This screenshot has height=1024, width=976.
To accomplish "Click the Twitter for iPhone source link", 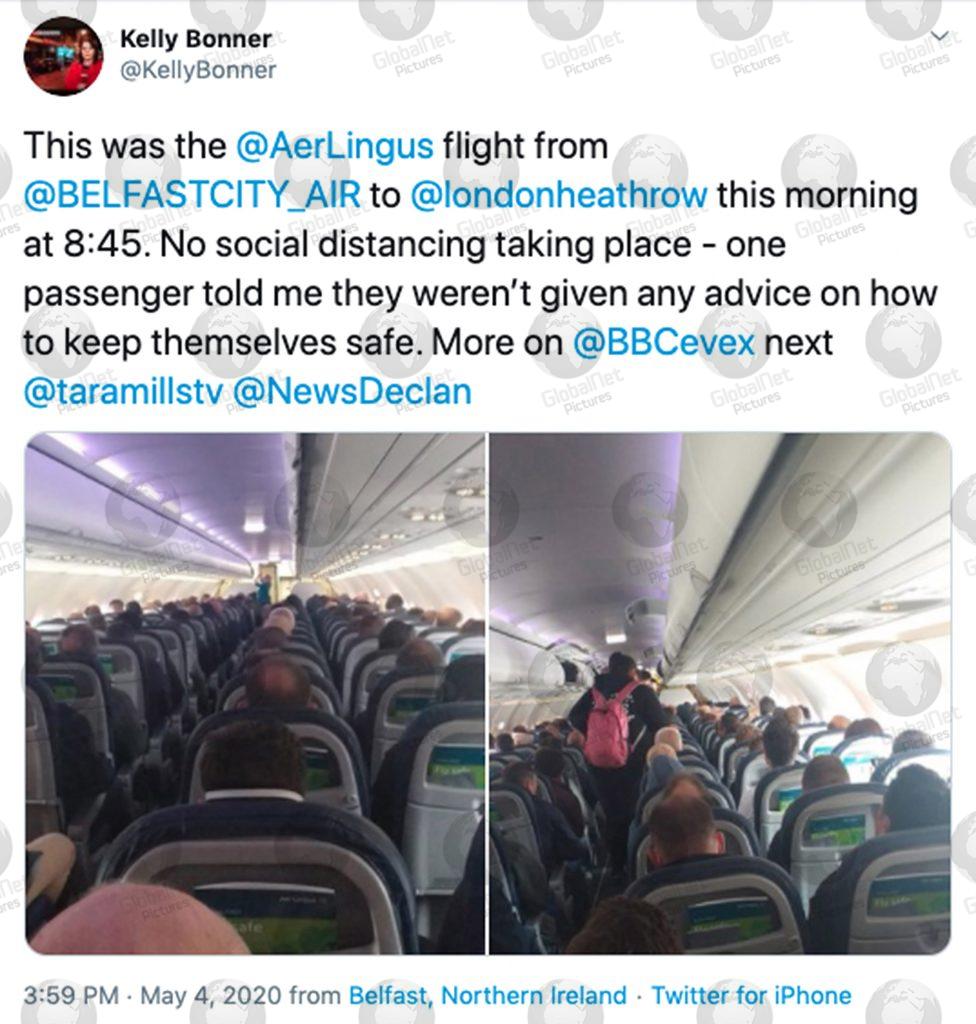I will 751,995.
